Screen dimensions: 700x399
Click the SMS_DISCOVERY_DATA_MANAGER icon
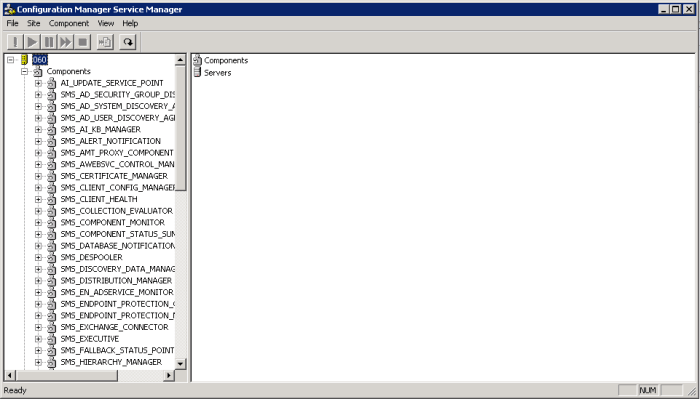tap(52, 269)
